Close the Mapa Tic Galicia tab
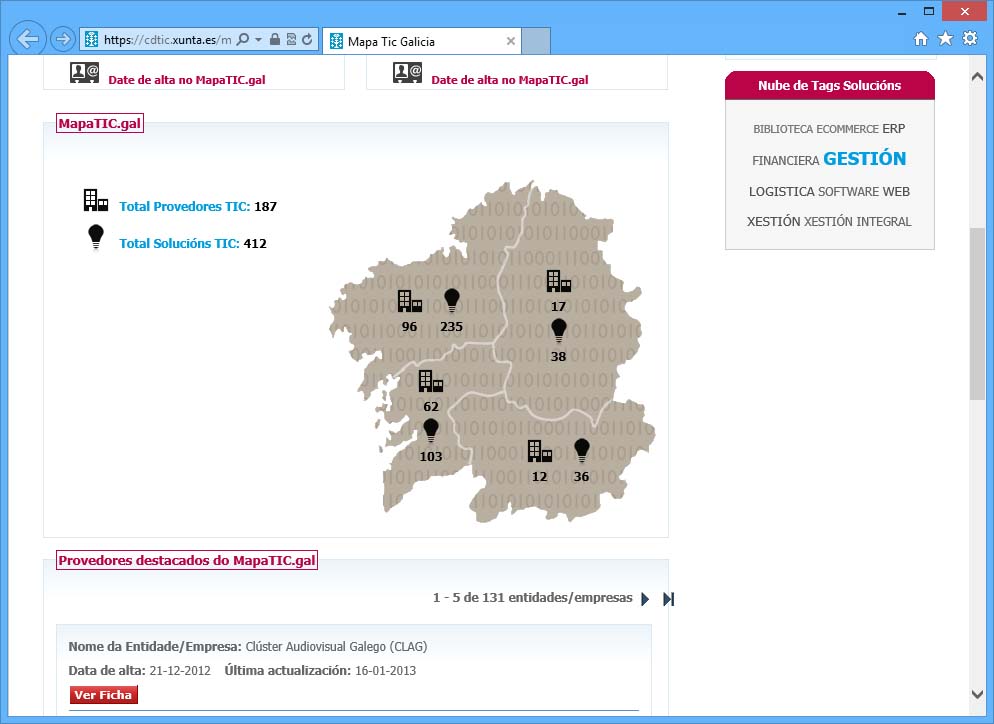This screenshot has width=994, height=724. [x=510, y=41]
